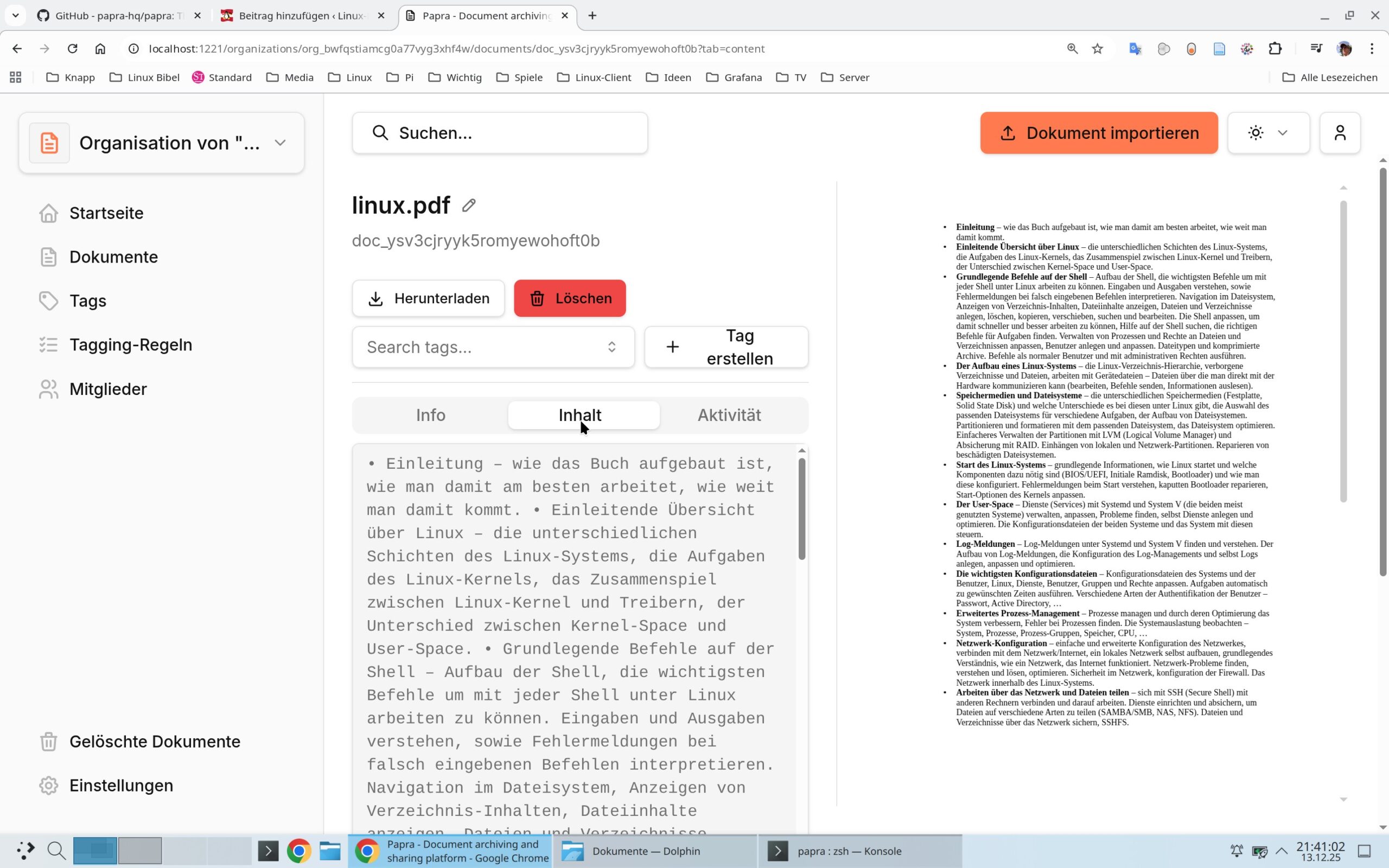The width and height of the screenshot is (1389, 868).
Task: Open the Search tags combo box
Action: pyautogui.click(x=493, y=347)
